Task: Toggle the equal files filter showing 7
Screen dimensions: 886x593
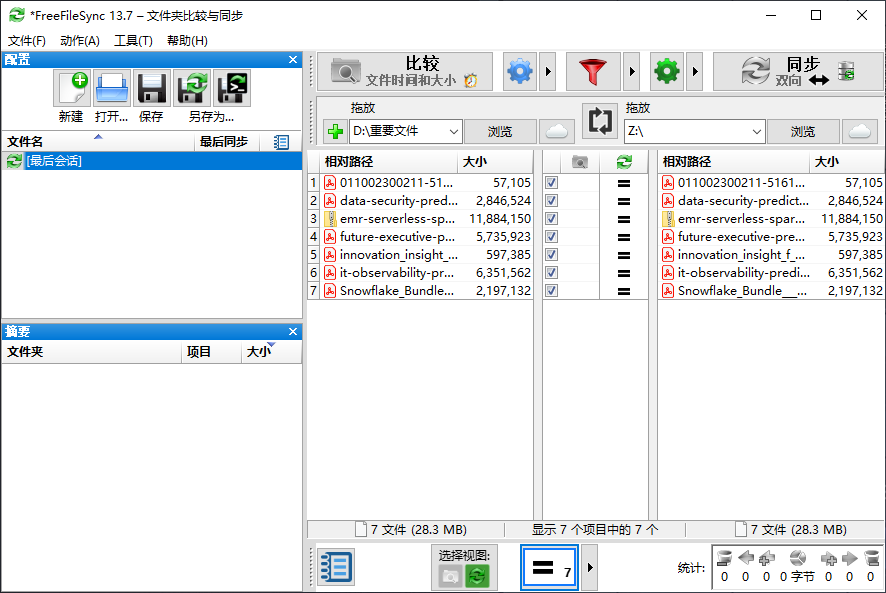Action: point(549,568)
